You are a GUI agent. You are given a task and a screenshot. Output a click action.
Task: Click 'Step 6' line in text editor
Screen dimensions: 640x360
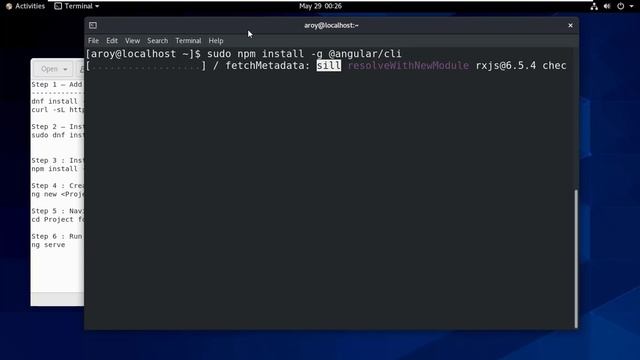click(x=57, y=236)
